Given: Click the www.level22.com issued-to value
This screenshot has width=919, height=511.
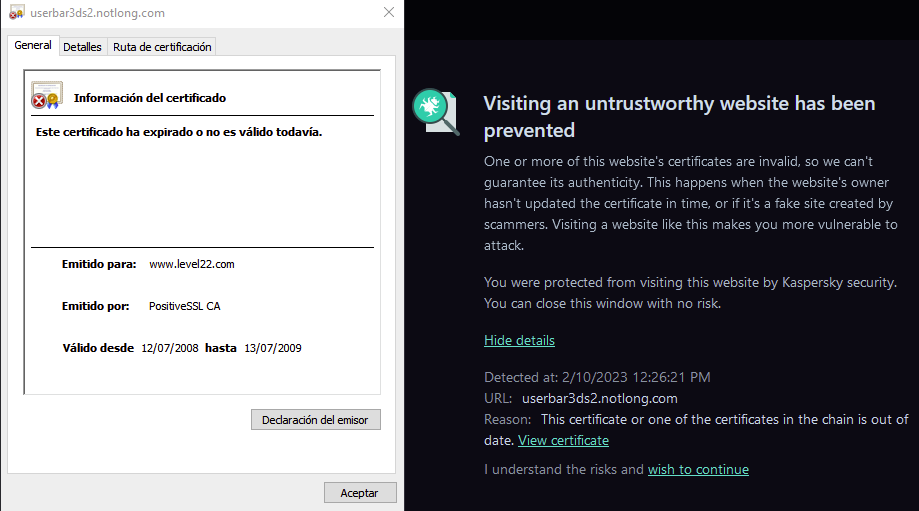Looking at the screenshot, I should coord(191,265).
